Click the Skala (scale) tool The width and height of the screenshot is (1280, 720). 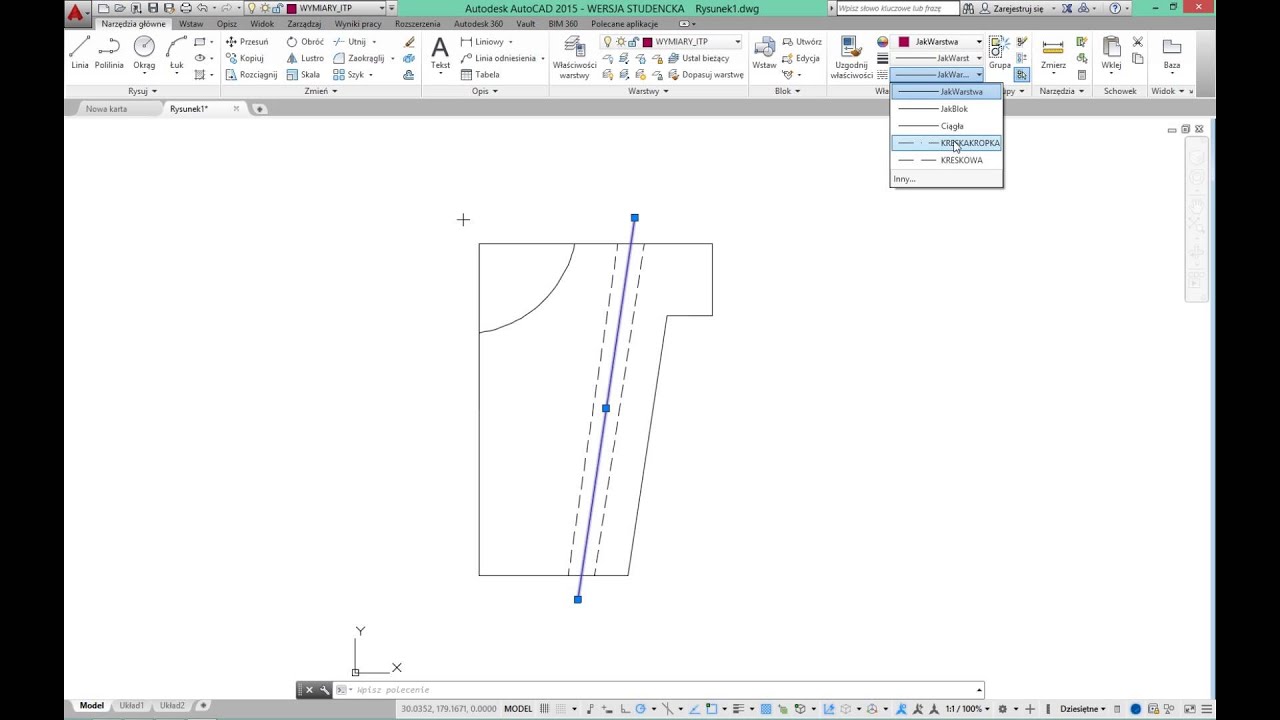point(303,74)
